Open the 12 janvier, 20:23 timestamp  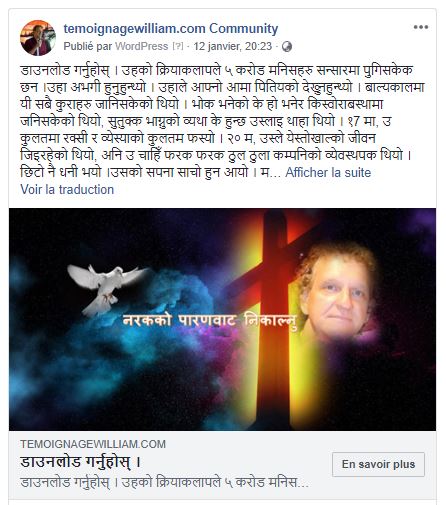click(x=233, y=46)
